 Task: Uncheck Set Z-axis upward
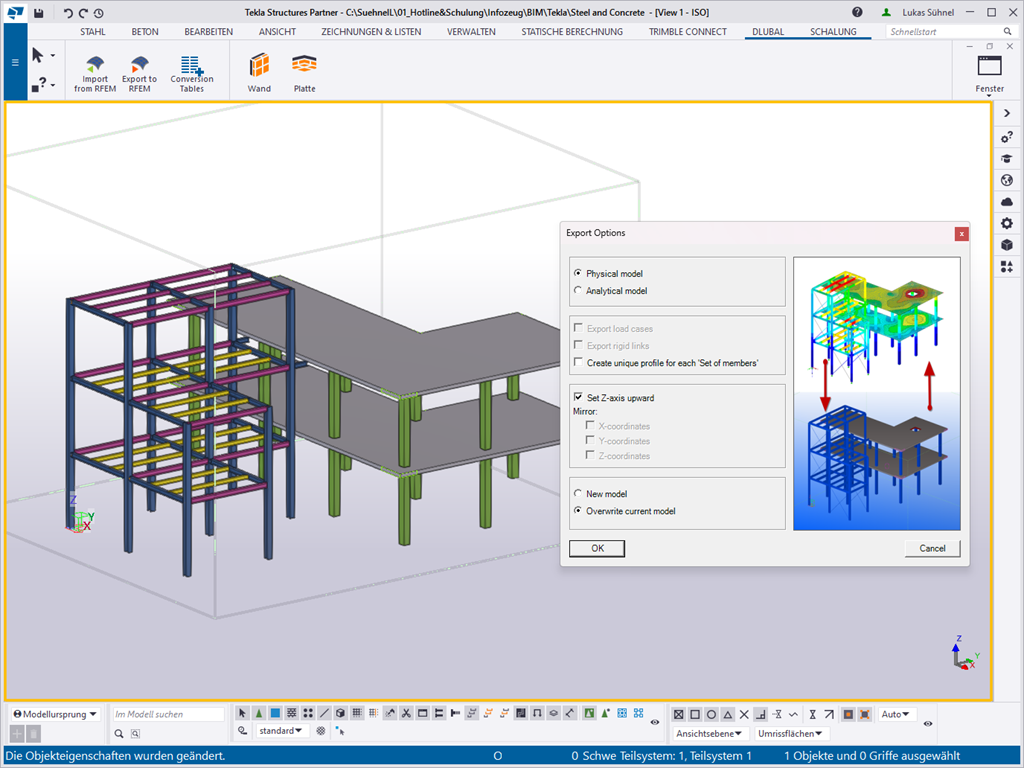coord(578,397)
